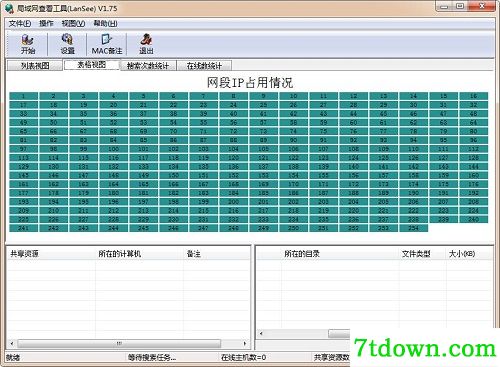Select IP cell 254 in the grid
This screenshot has height=367, width=500.
(413, 228)
